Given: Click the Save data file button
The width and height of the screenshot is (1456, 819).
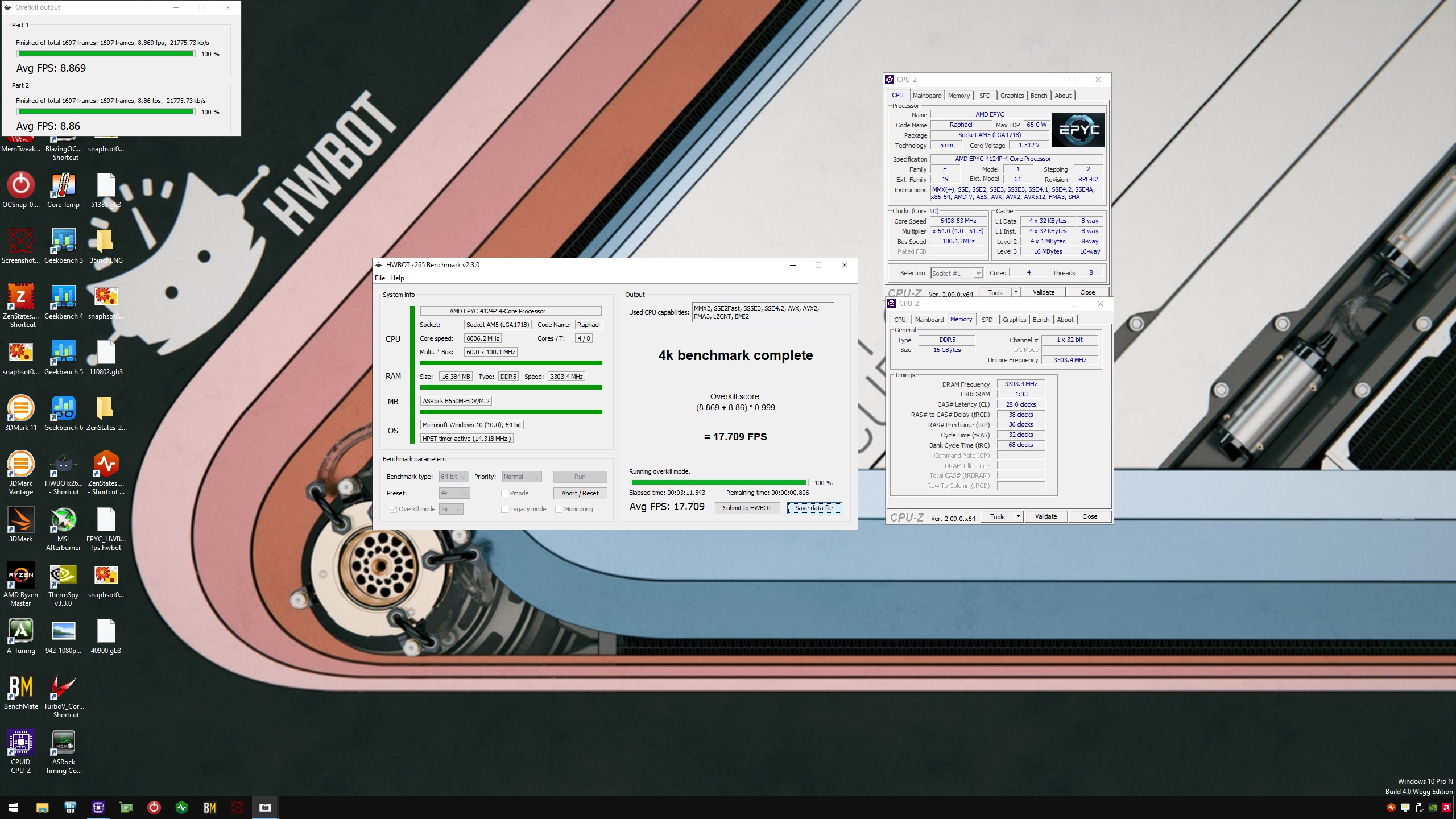Looking at the screenshot, I should click(x=814, y=508).
